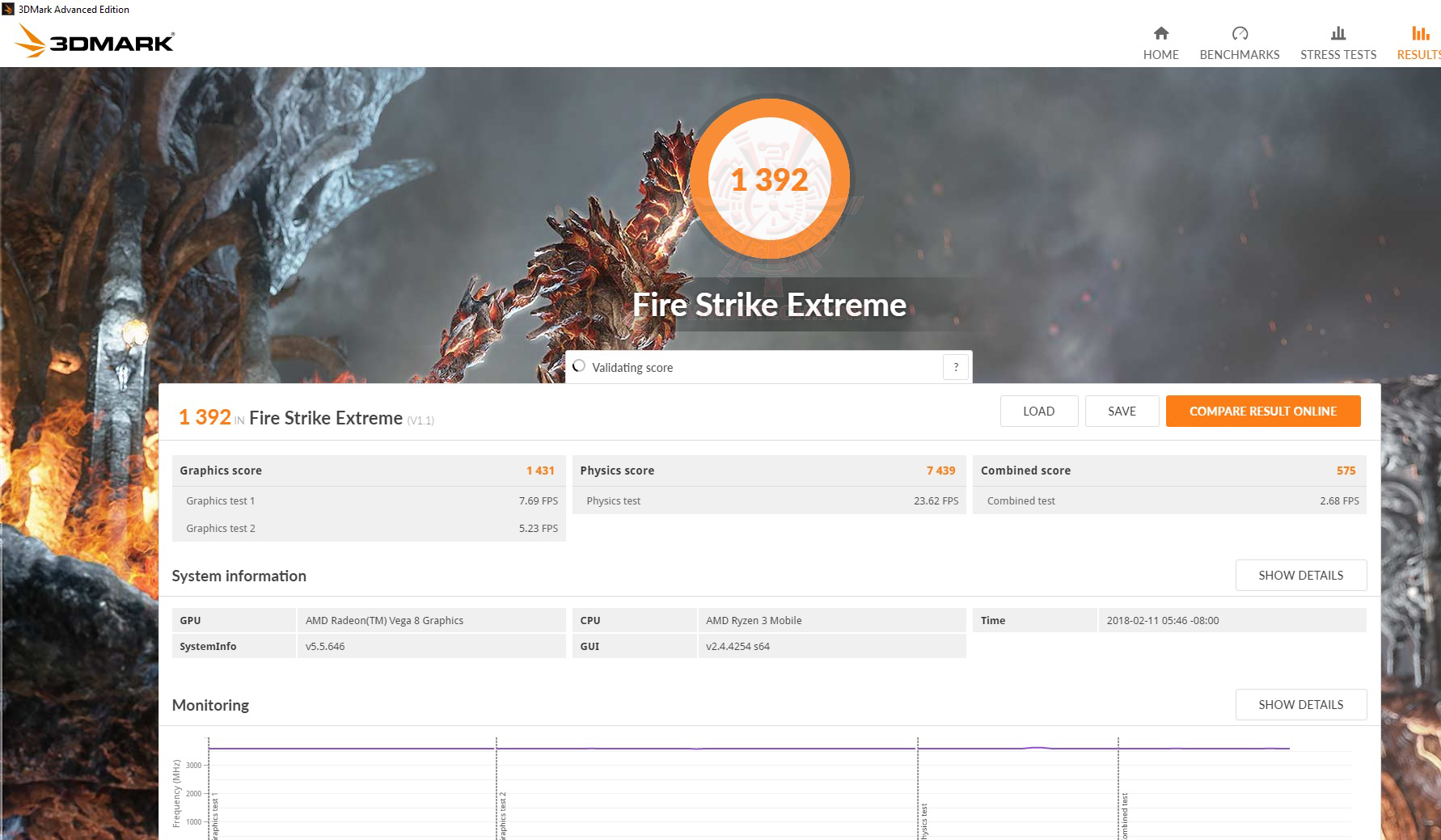
Task: Click the Stress Tests bar chart icon
Action: point(1338,33)
